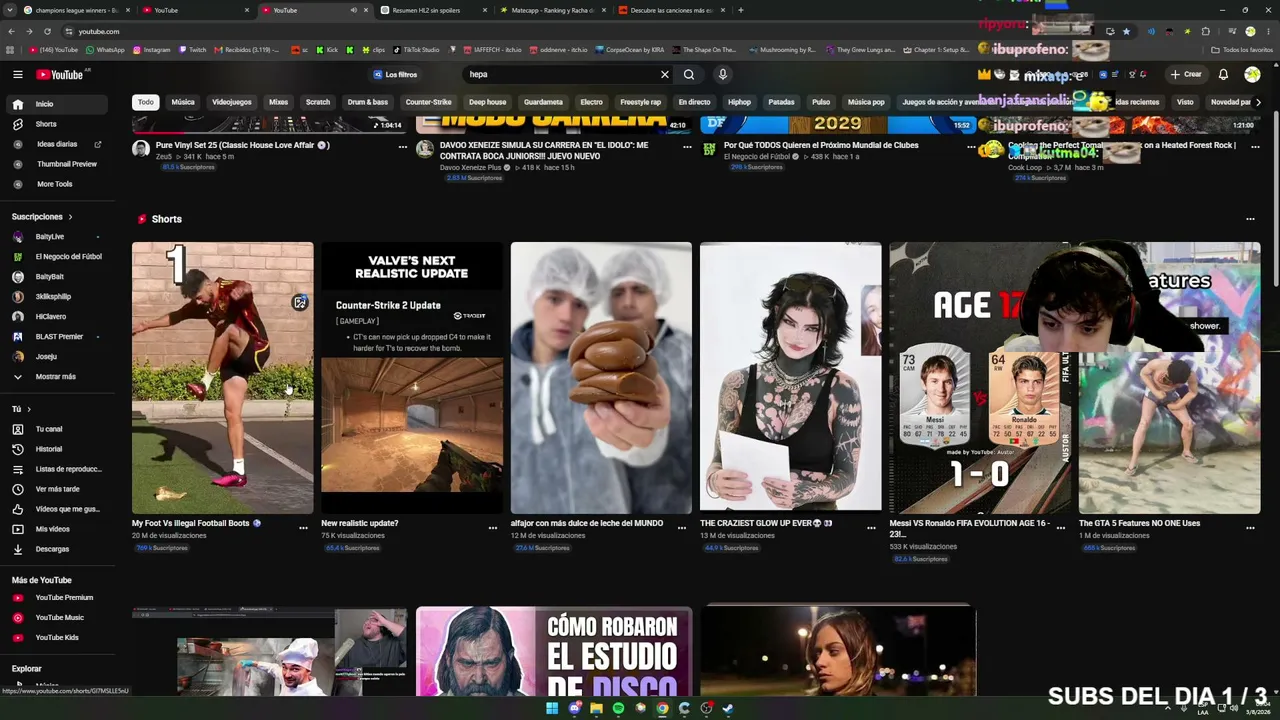This screenshot has height=720, width=1280.
Task: Switch to the champions league winners browser tab
Action: tap(75, 10)
